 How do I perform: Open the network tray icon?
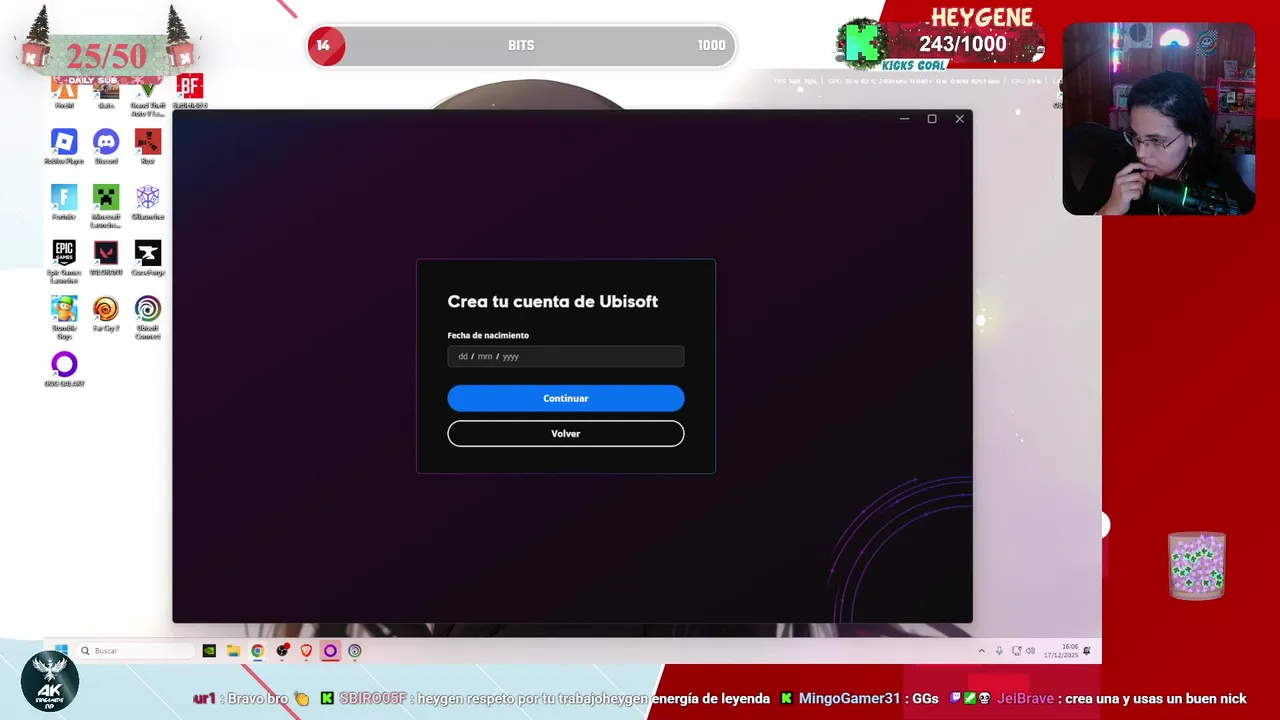1016,651
